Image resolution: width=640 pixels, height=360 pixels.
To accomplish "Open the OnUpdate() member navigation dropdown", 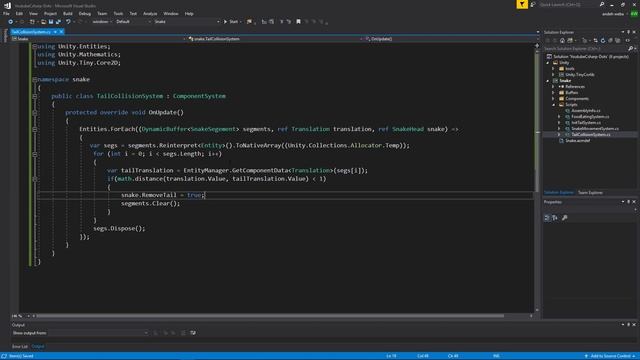I will [449, 39].
